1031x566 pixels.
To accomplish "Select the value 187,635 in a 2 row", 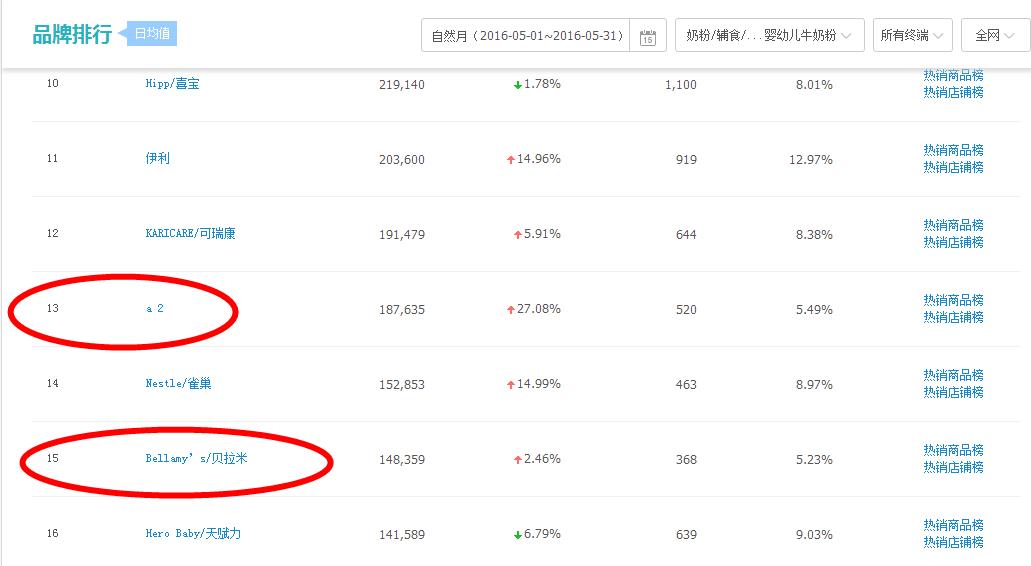I will (x=402, y=310).
